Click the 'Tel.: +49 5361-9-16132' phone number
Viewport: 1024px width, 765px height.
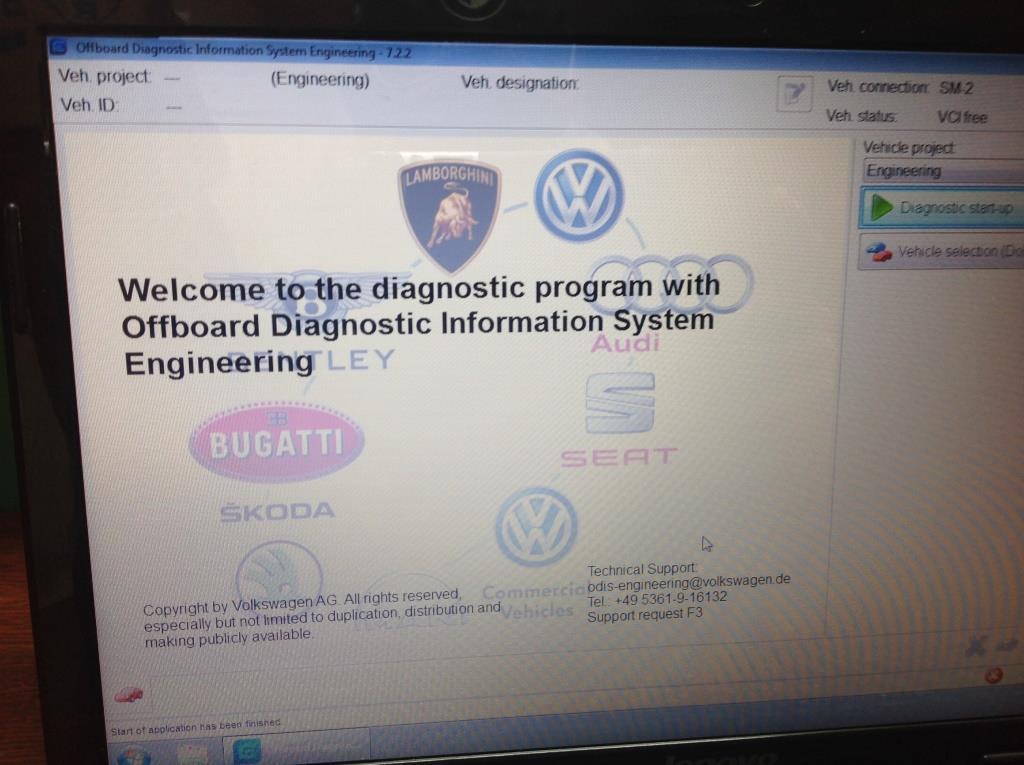pos(657,599)
